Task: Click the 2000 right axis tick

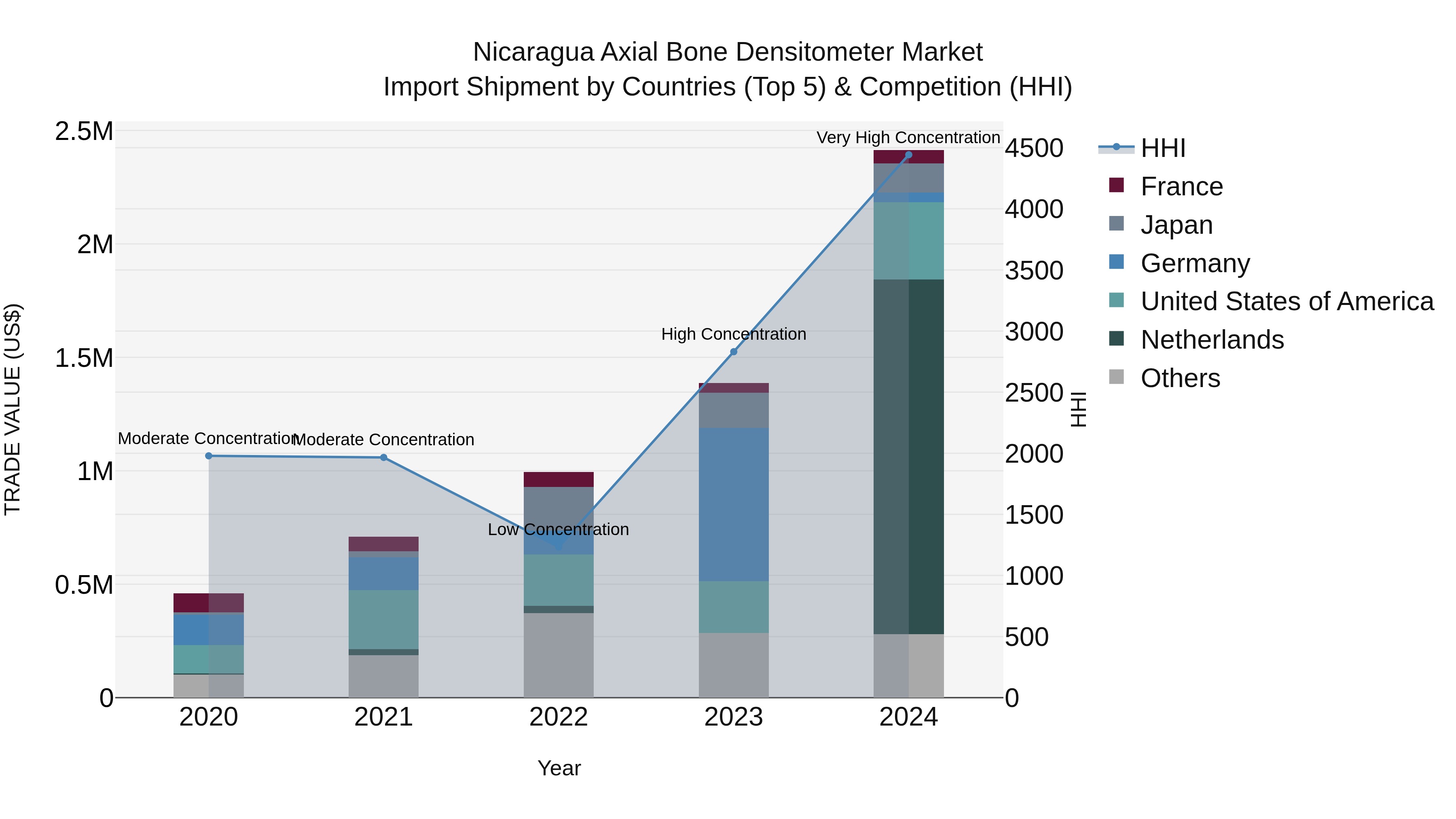Action: [x=1034, y=453]
